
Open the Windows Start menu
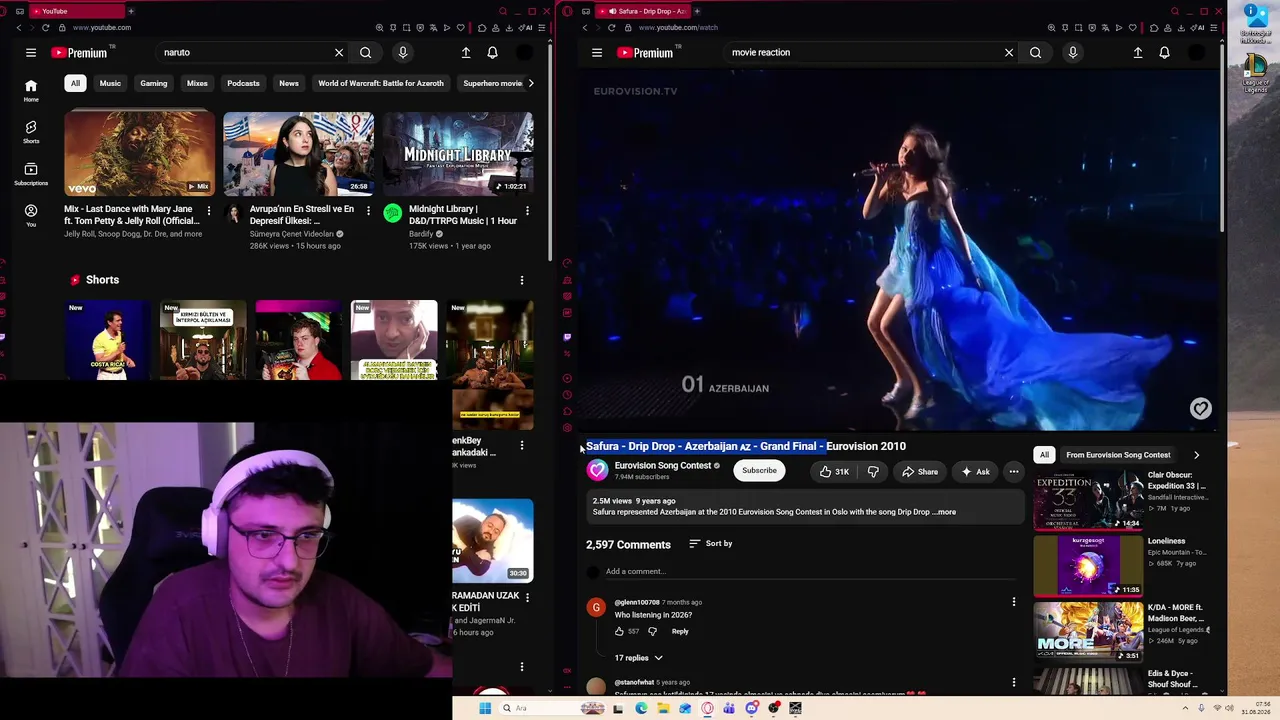[x=485, y=709]
